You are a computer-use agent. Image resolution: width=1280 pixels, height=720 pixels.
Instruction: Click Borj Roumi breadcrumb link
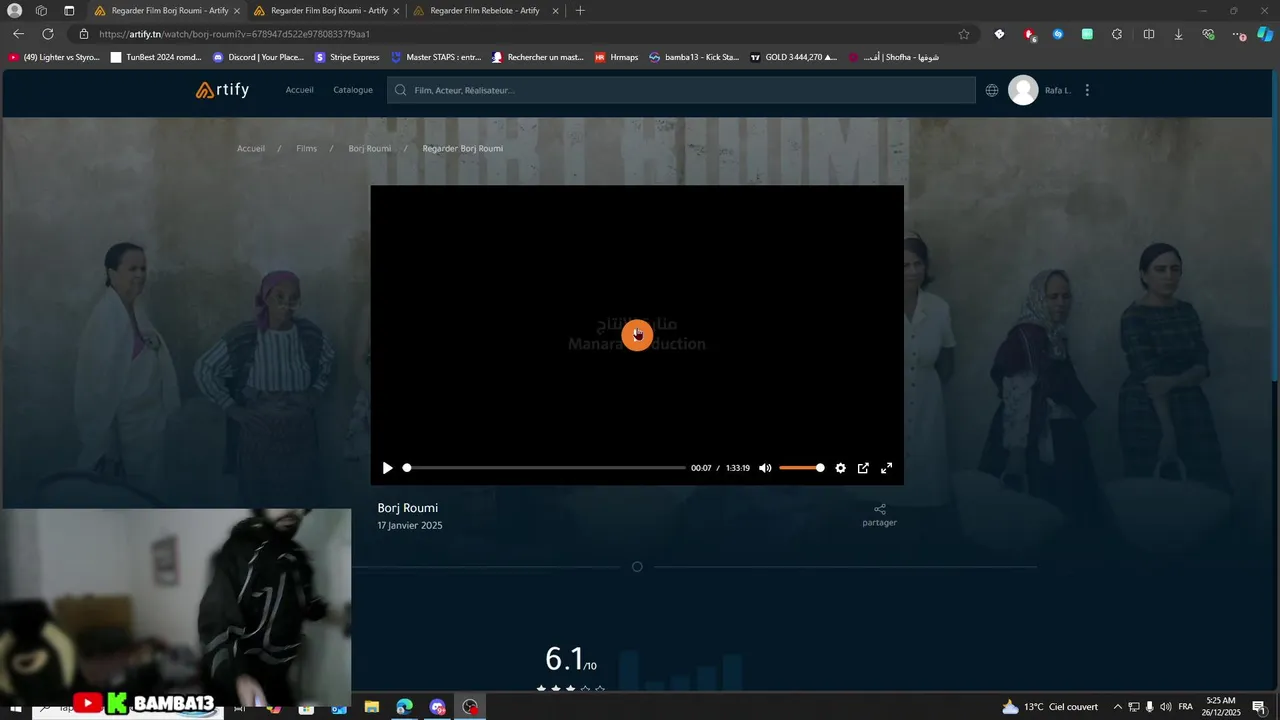(x=369, y=149)
